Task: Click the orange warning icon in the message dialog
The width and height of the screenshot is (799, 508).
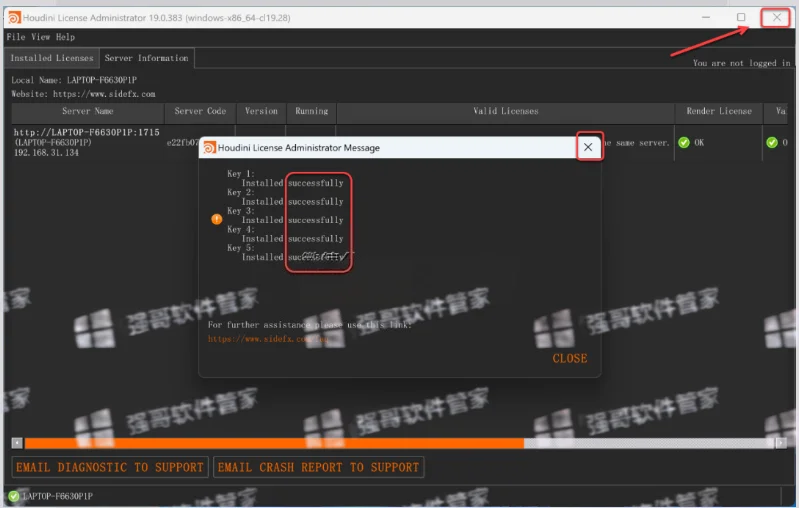Action: click(217, 219)
